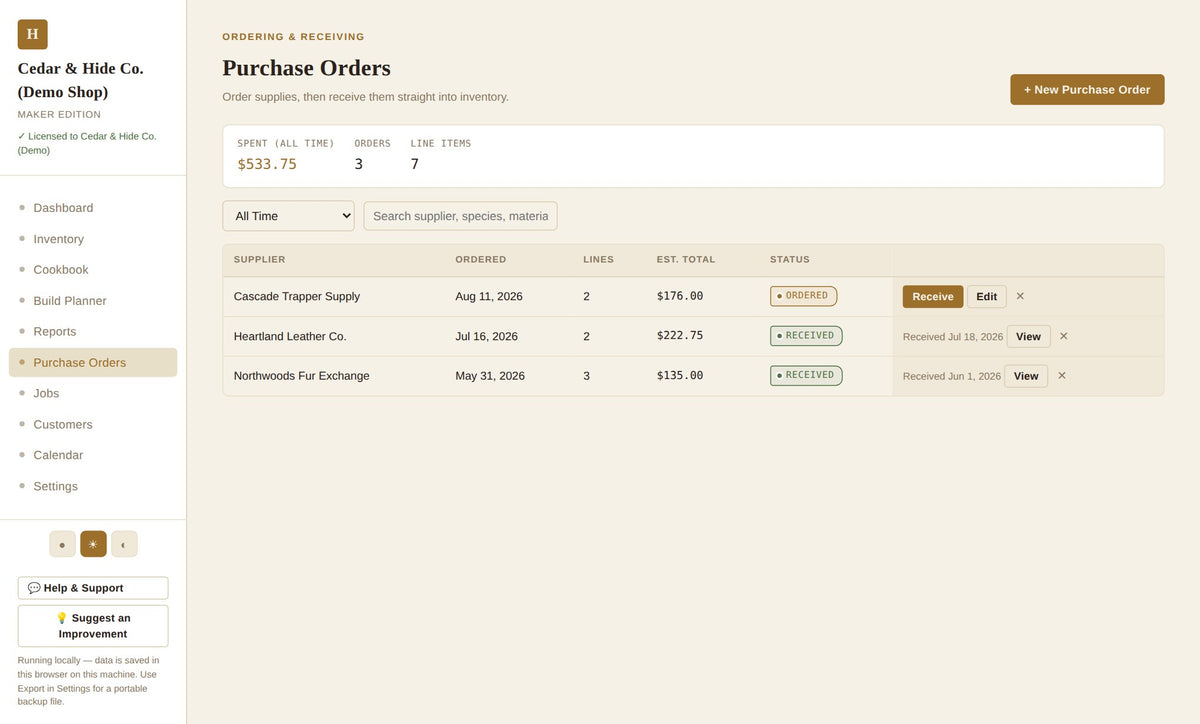Select the light sun theme icon
The height and width of the screenshot is (724, 1200).
[x=93, y=544]
